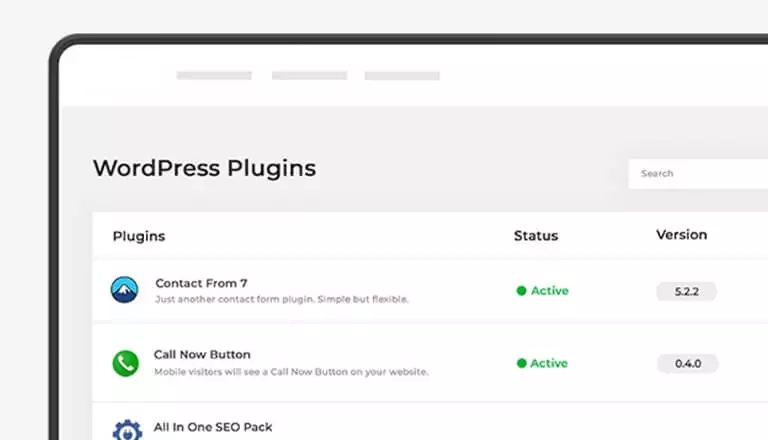This screenshot has height=440, width=768.
Task: Click the Contact From 7 mountain icon
Action: (124, 290)
